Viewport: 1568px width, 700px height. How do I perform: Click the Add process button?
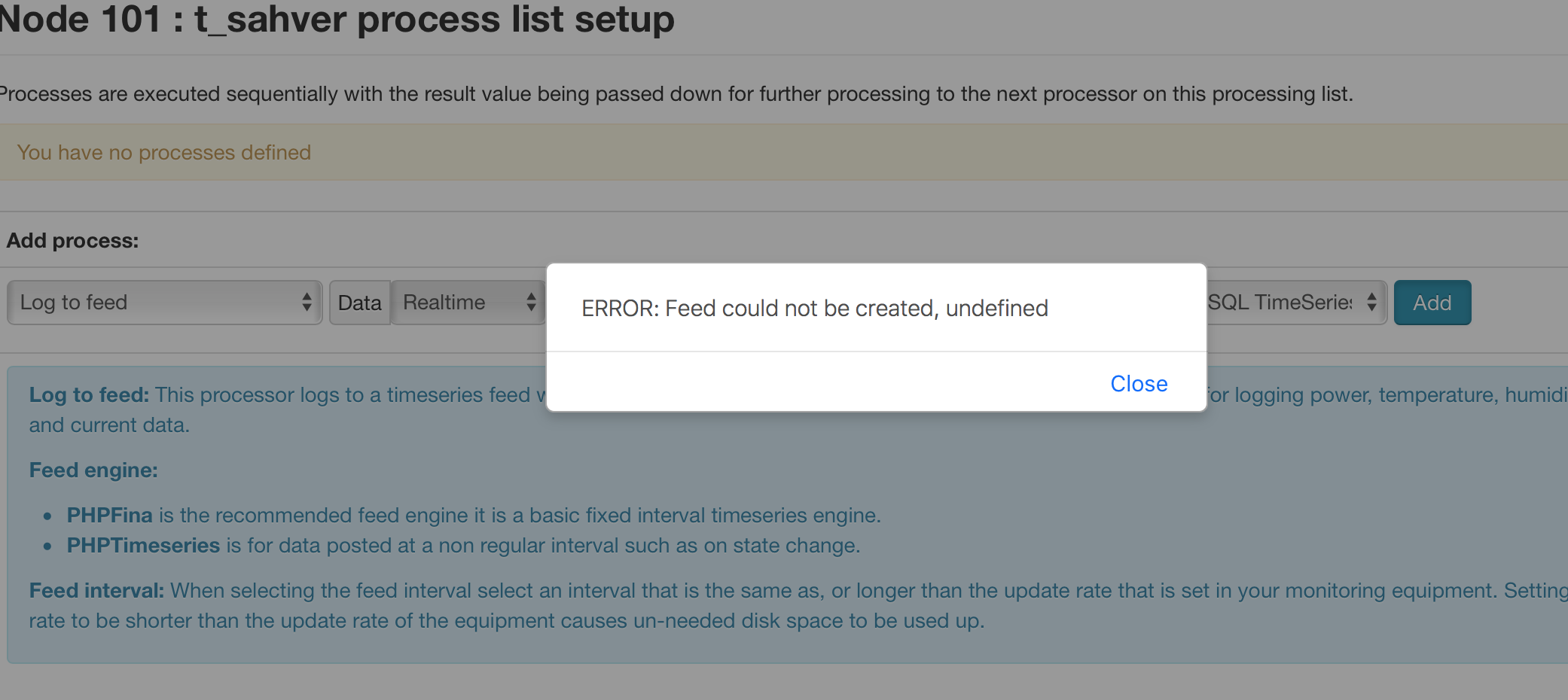coord(1432,303)
